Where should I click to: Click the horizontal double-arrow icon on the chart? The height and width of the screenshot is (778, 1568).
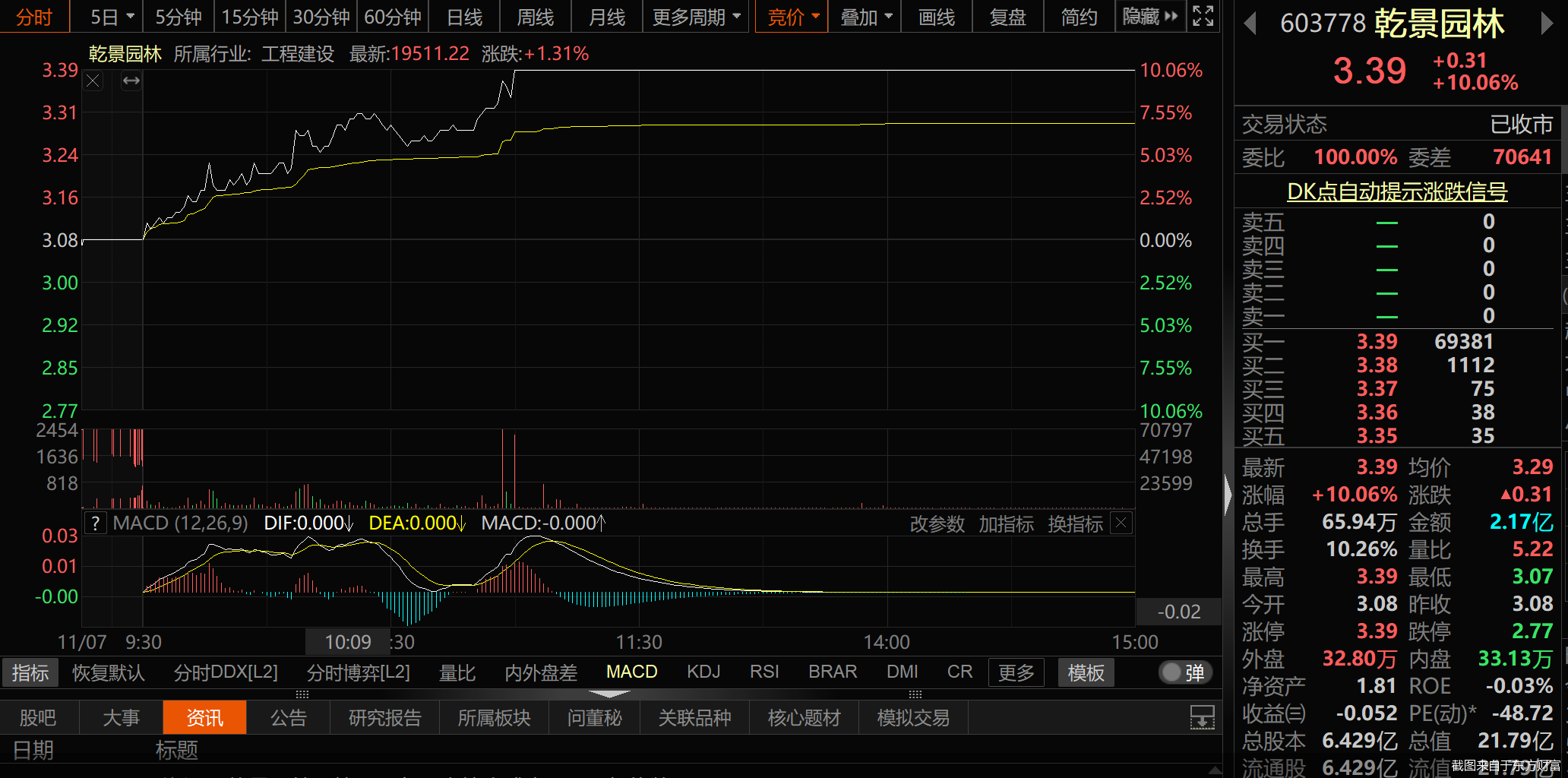click(x=131, y=81)
